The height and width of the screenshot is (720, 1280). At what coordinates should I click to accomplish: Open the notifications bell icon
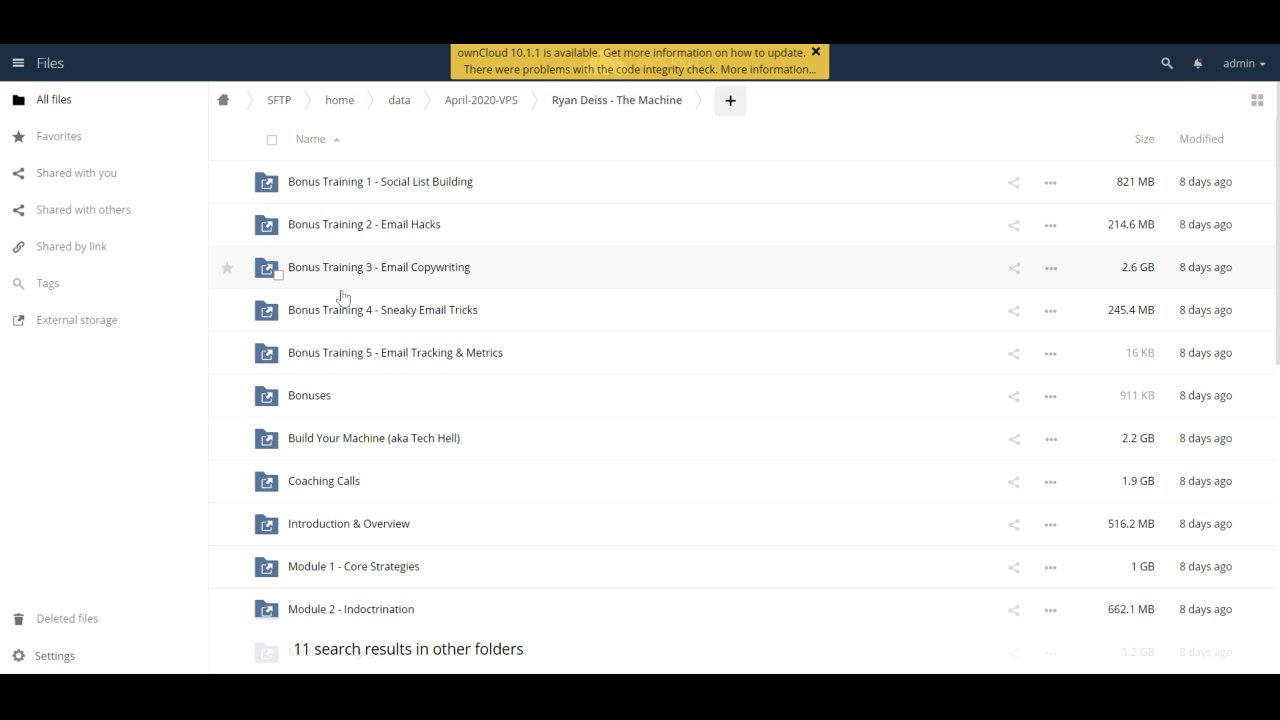(x=1198, y=63)
